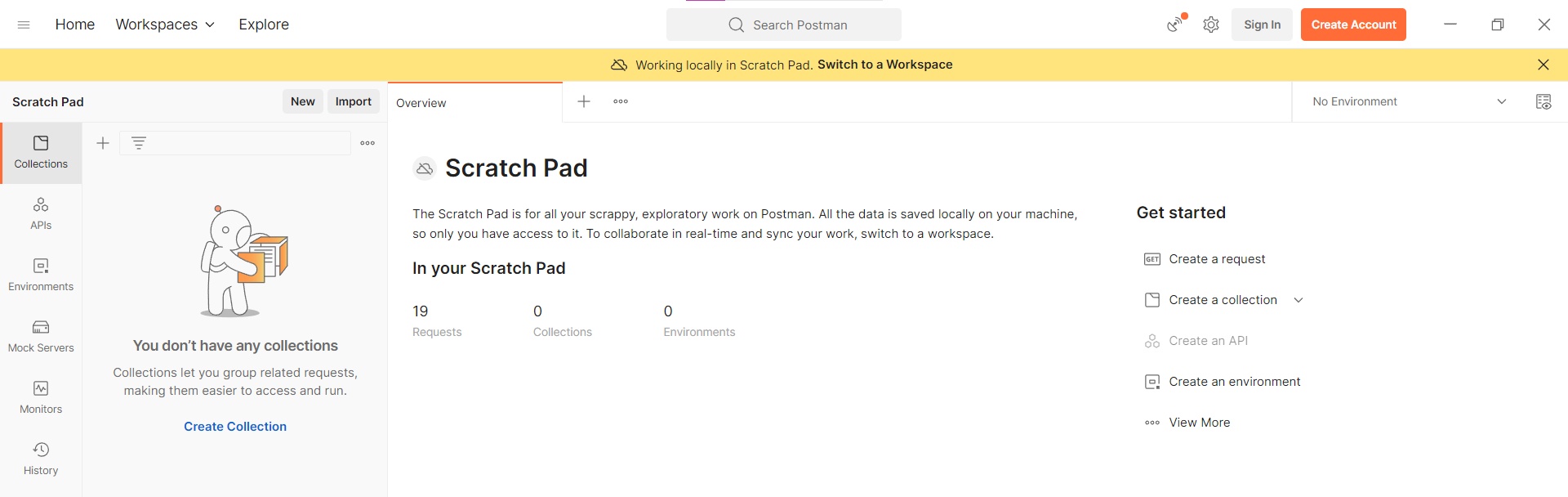
Task: Click the Sign In button
Action: pos(1262,25)
